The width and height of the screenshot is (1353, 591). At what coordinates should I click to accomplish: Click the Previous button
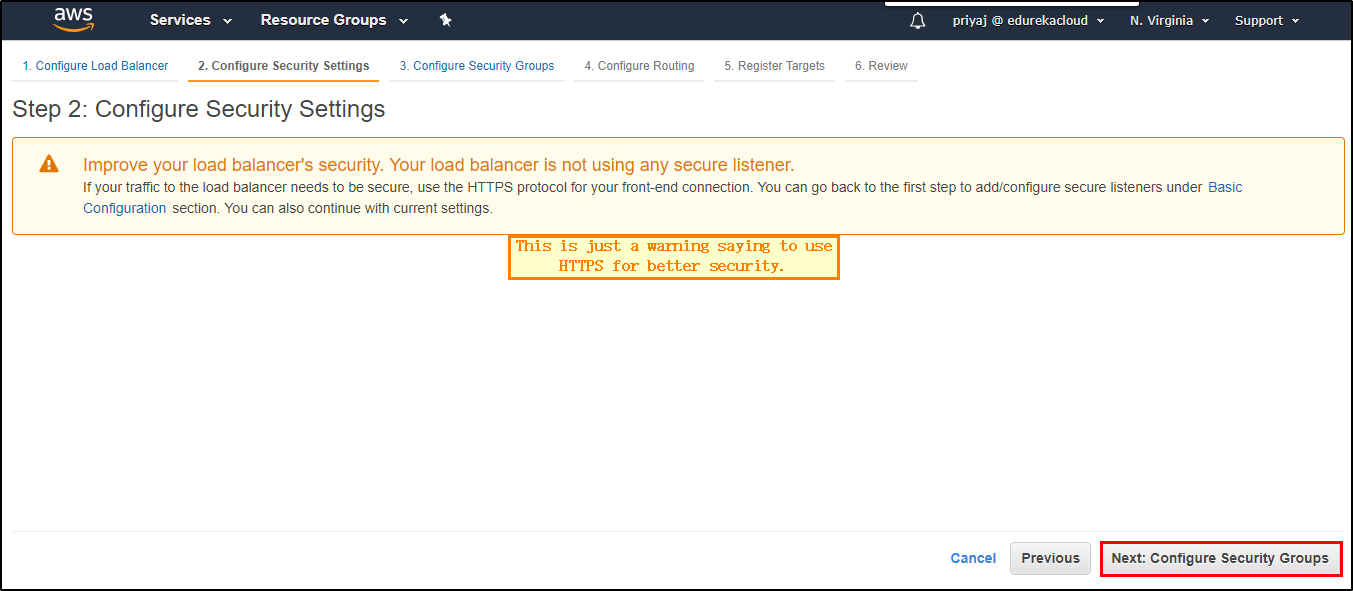click(1050, 558)
